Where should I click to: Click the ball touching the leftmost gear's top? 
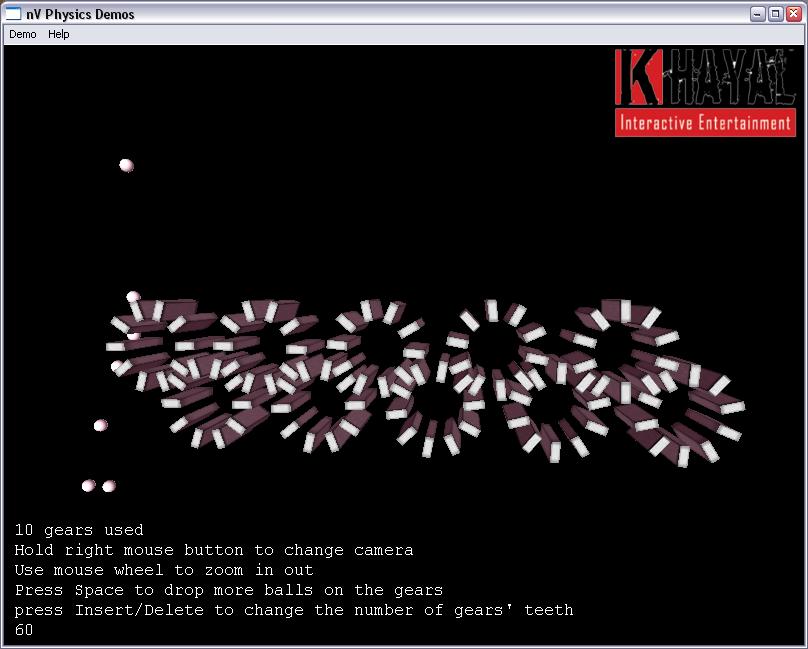coord(132,297)
